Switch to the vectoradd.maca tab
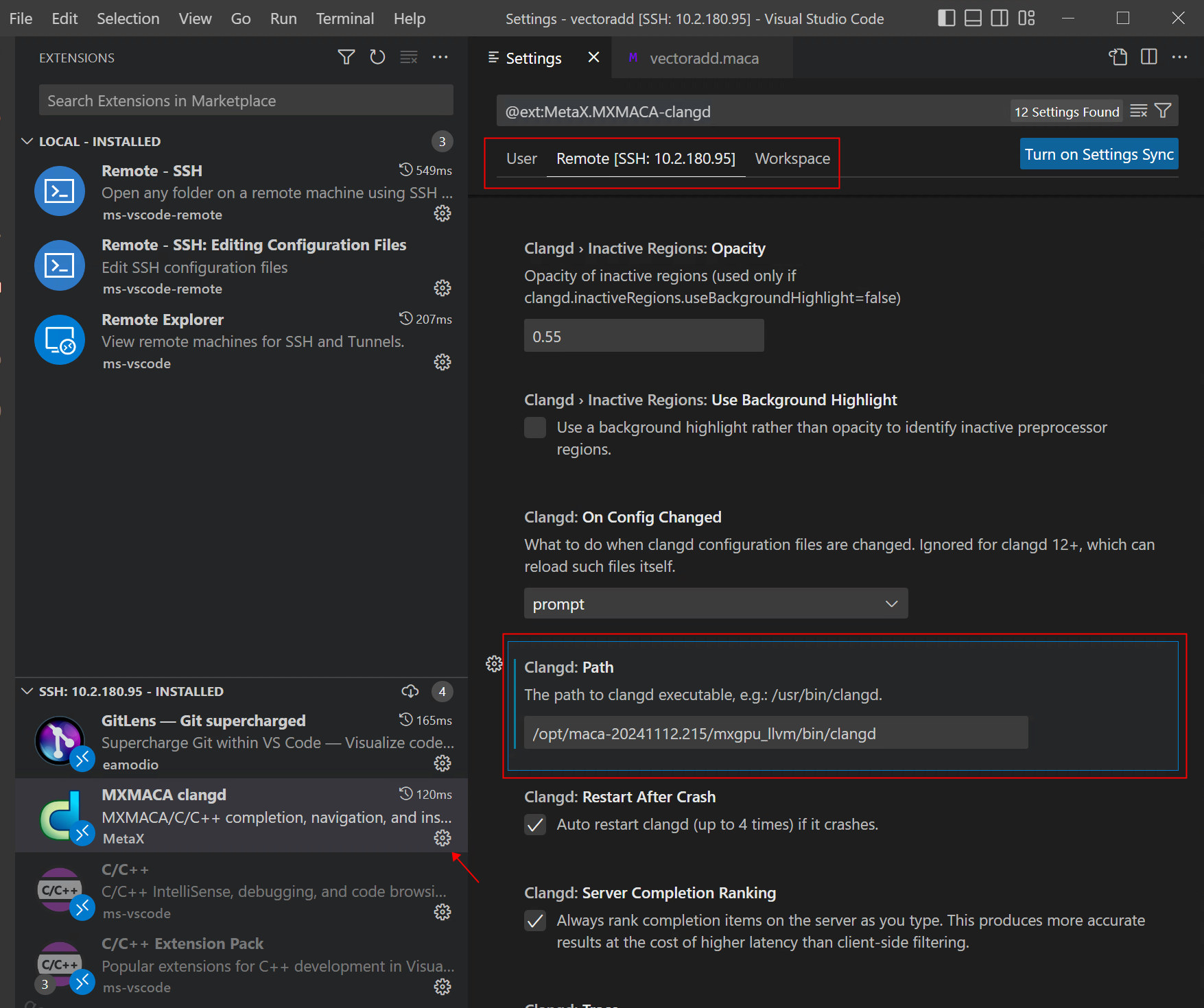The height and width of the screenshot is (1008, 1204). pyautogui.click(x=703, y=58)
